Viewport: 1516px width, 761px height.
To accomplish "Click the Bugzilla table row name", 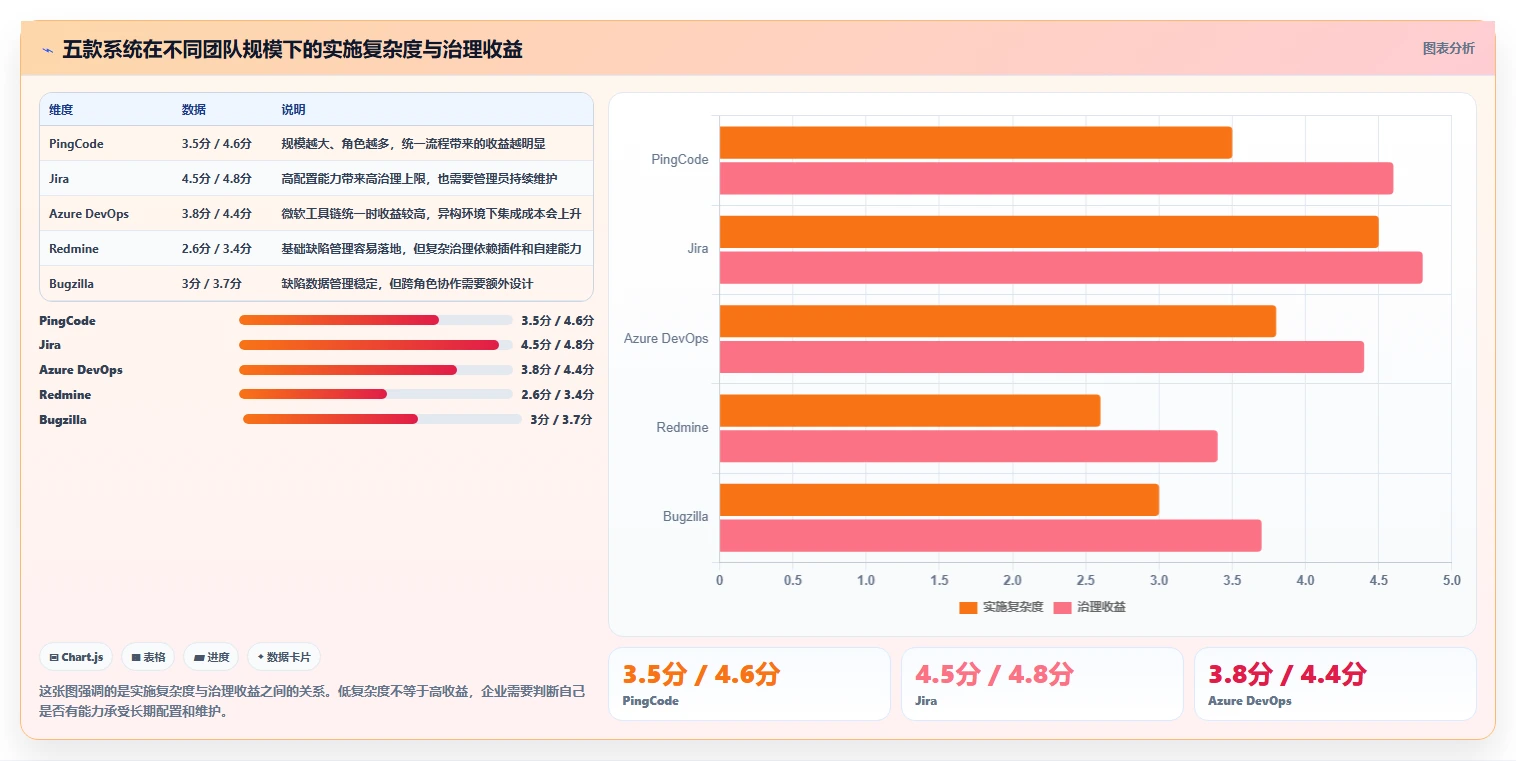I will pos(71,284).
